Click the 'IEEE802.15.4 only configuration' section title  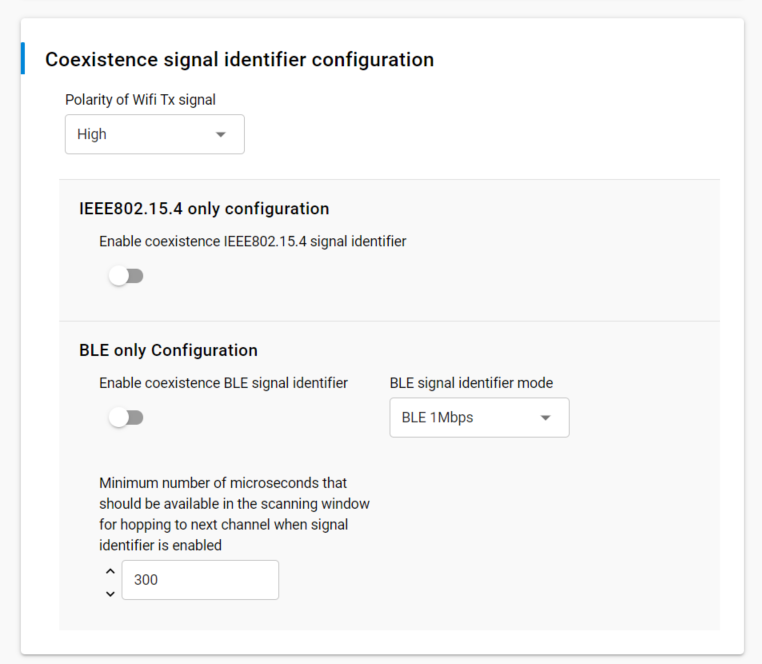tap(204, 209)
